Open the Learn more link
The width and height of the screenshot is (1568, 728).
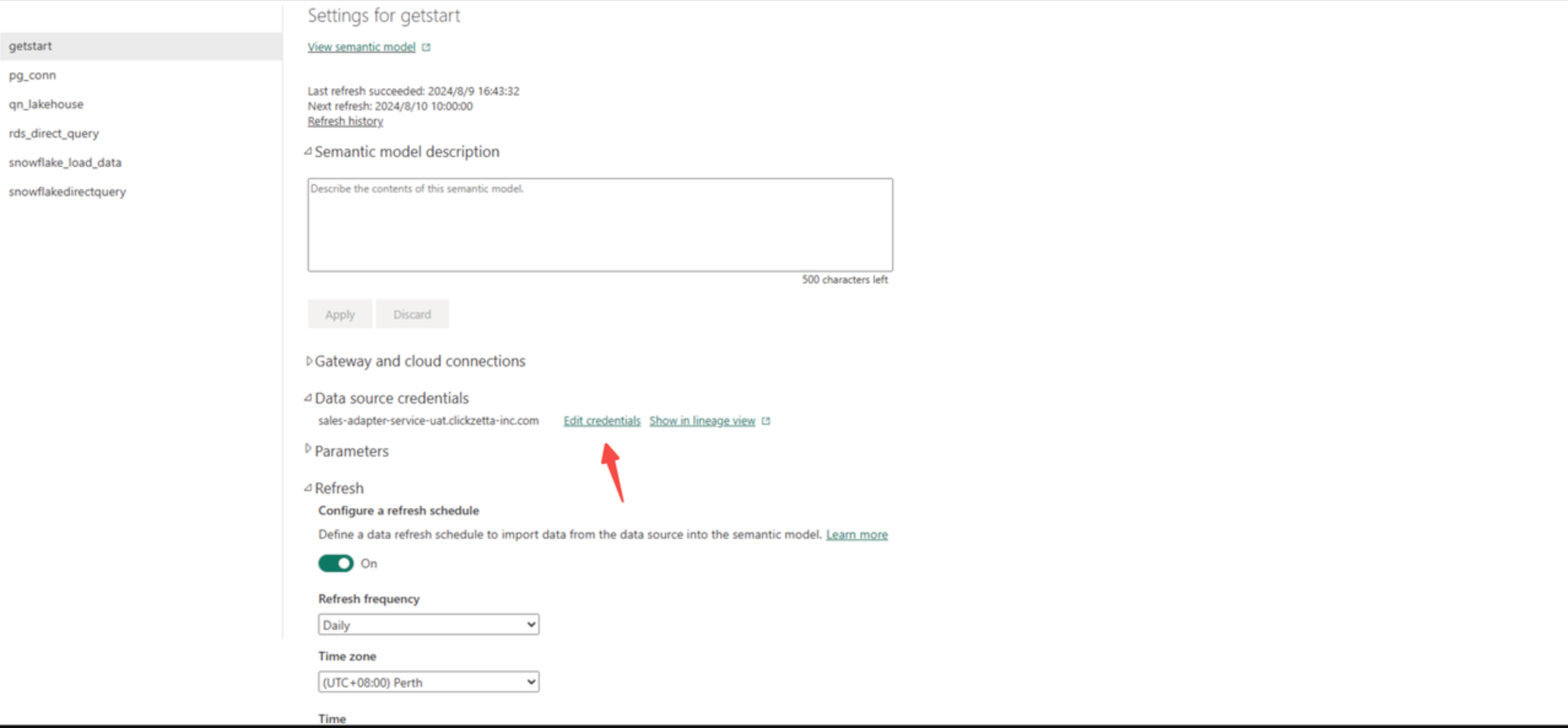(x=856, y=535)
